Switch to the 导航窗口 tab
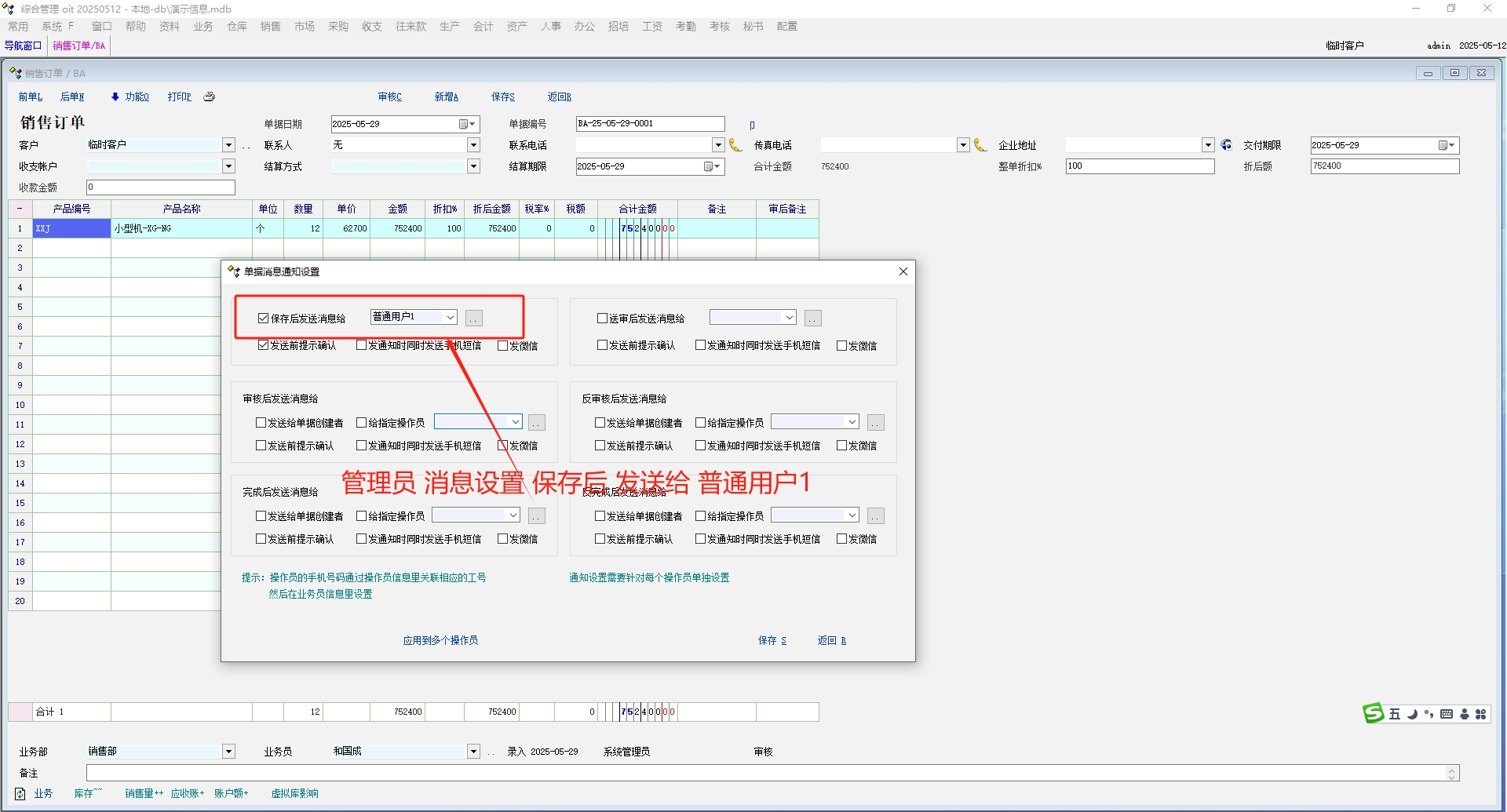 click(x=23, y=46)
